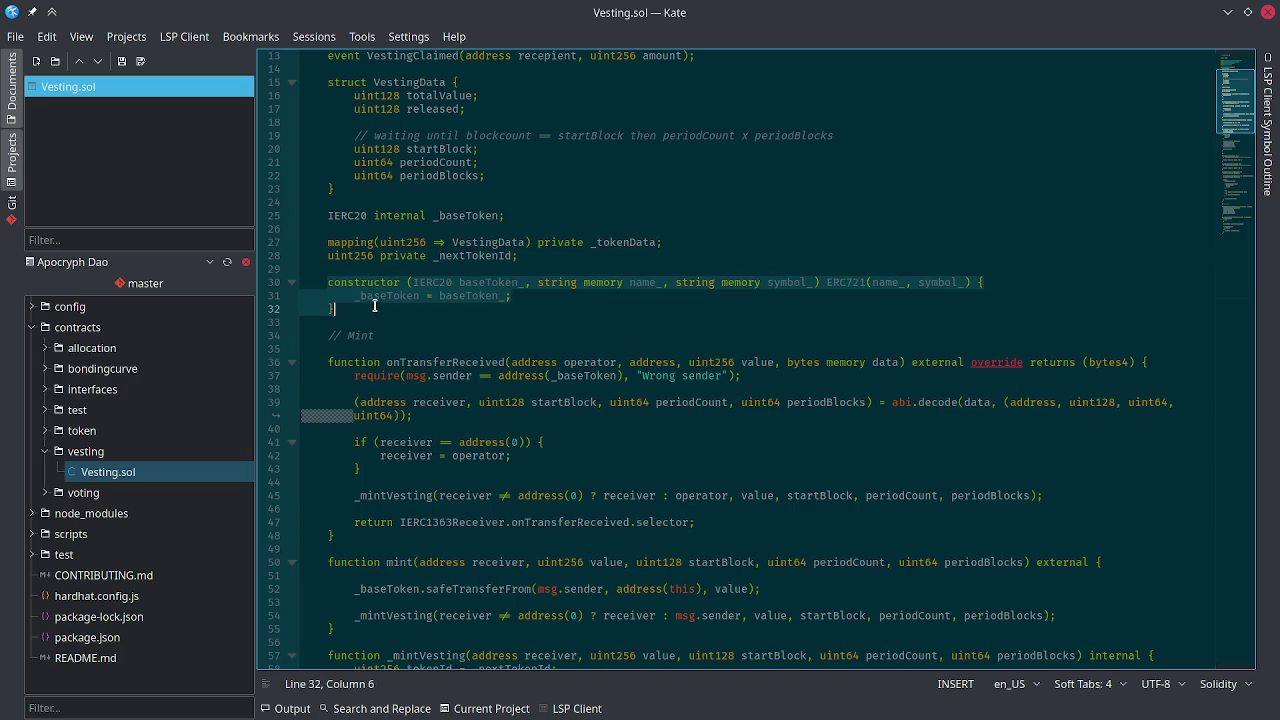Screen dimensions: 1280x720
Task: Click the keep-above arrow icon in title bar
Action: [52, 12]
